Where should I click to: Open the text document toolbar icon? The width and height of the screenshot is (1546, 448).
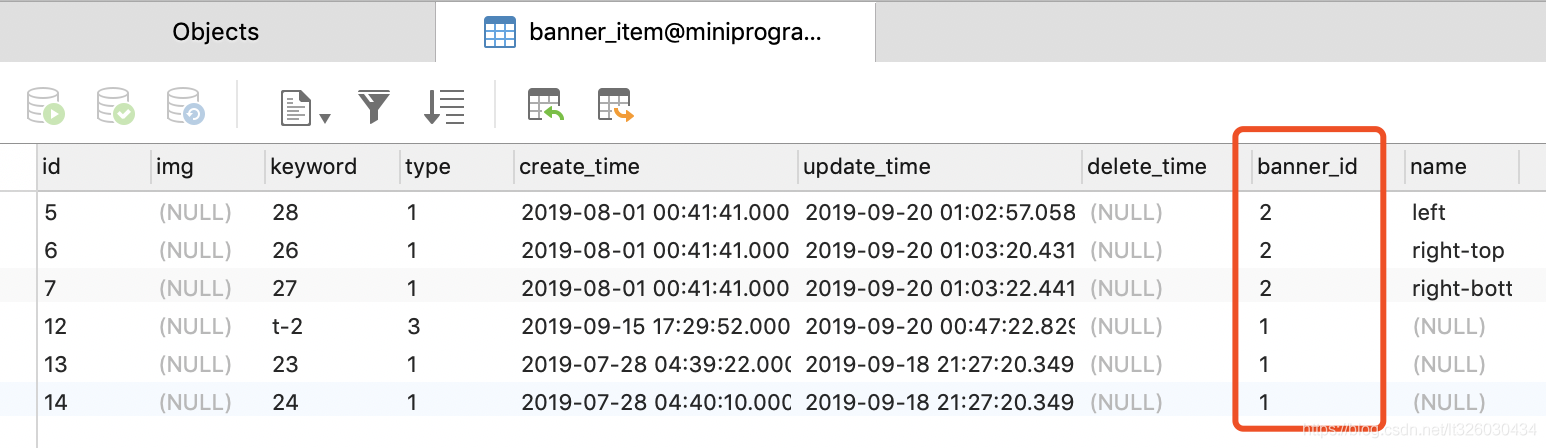point(296,106)
